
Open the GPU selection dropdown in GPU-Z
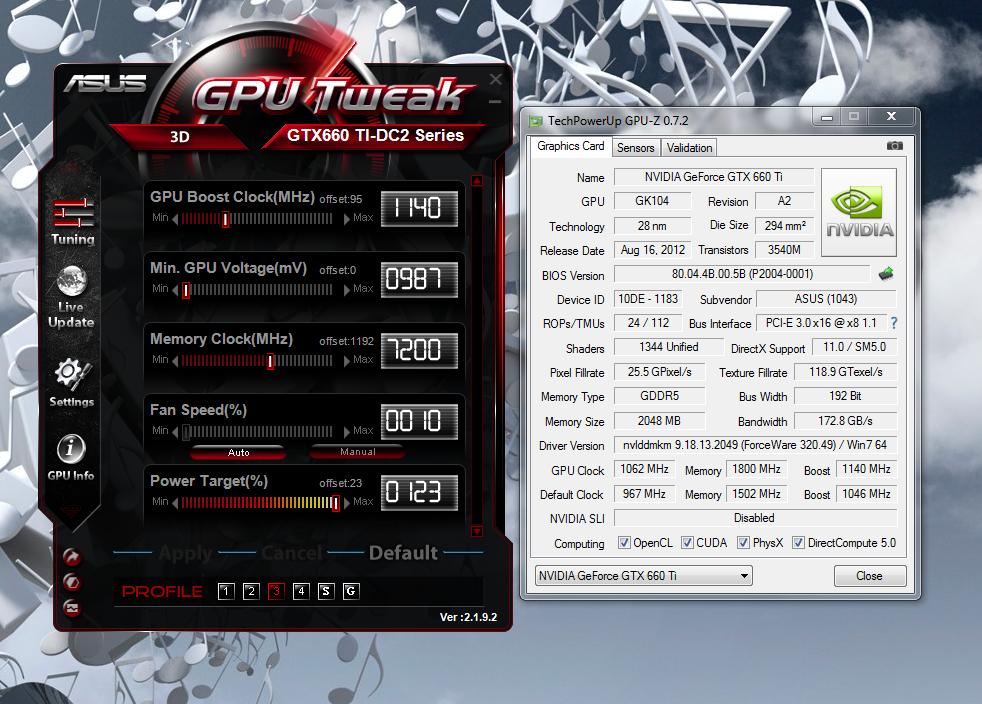point(644,576)
